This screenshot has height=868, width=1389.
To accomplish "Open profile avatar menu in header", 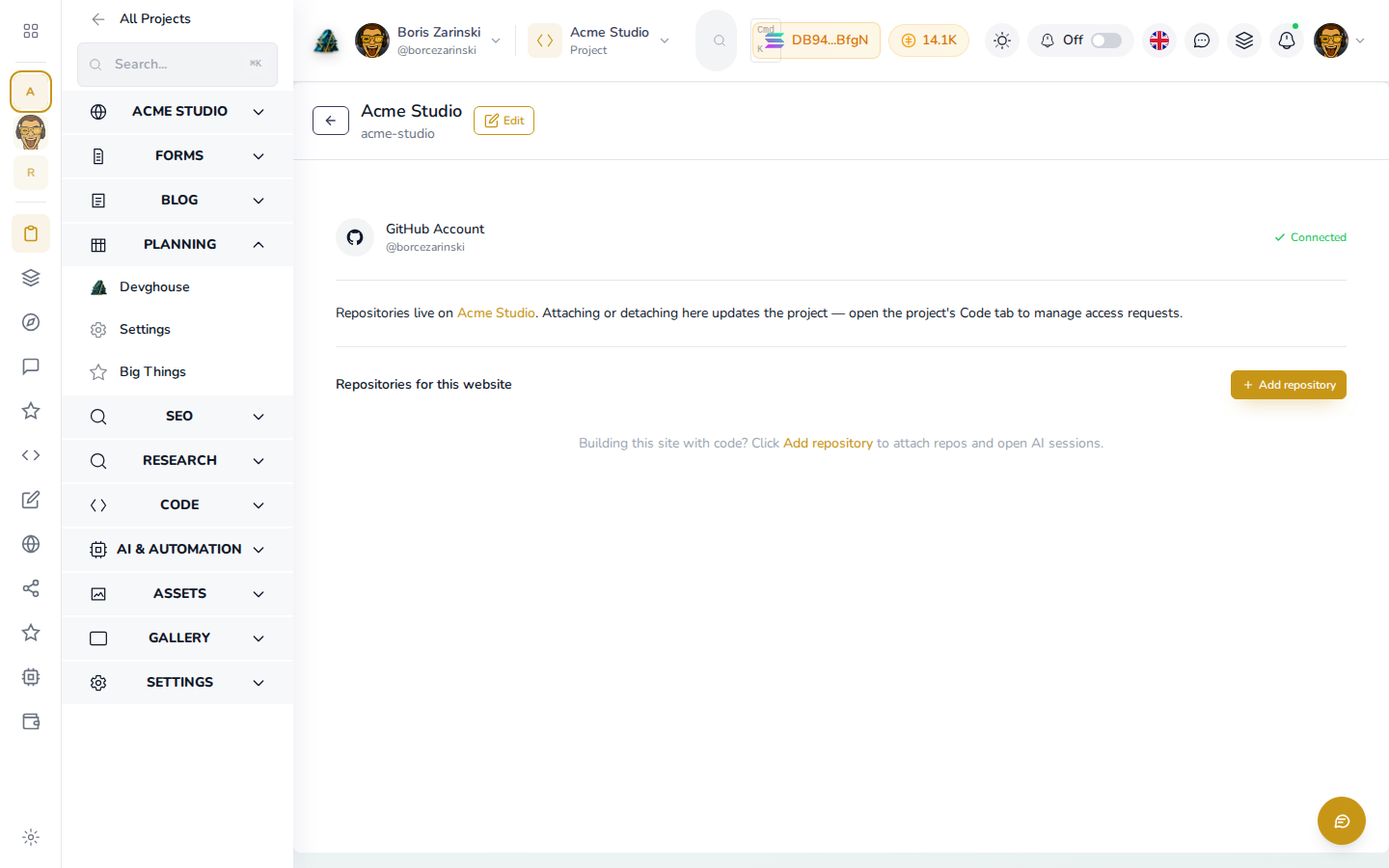I will [1340, 41].
